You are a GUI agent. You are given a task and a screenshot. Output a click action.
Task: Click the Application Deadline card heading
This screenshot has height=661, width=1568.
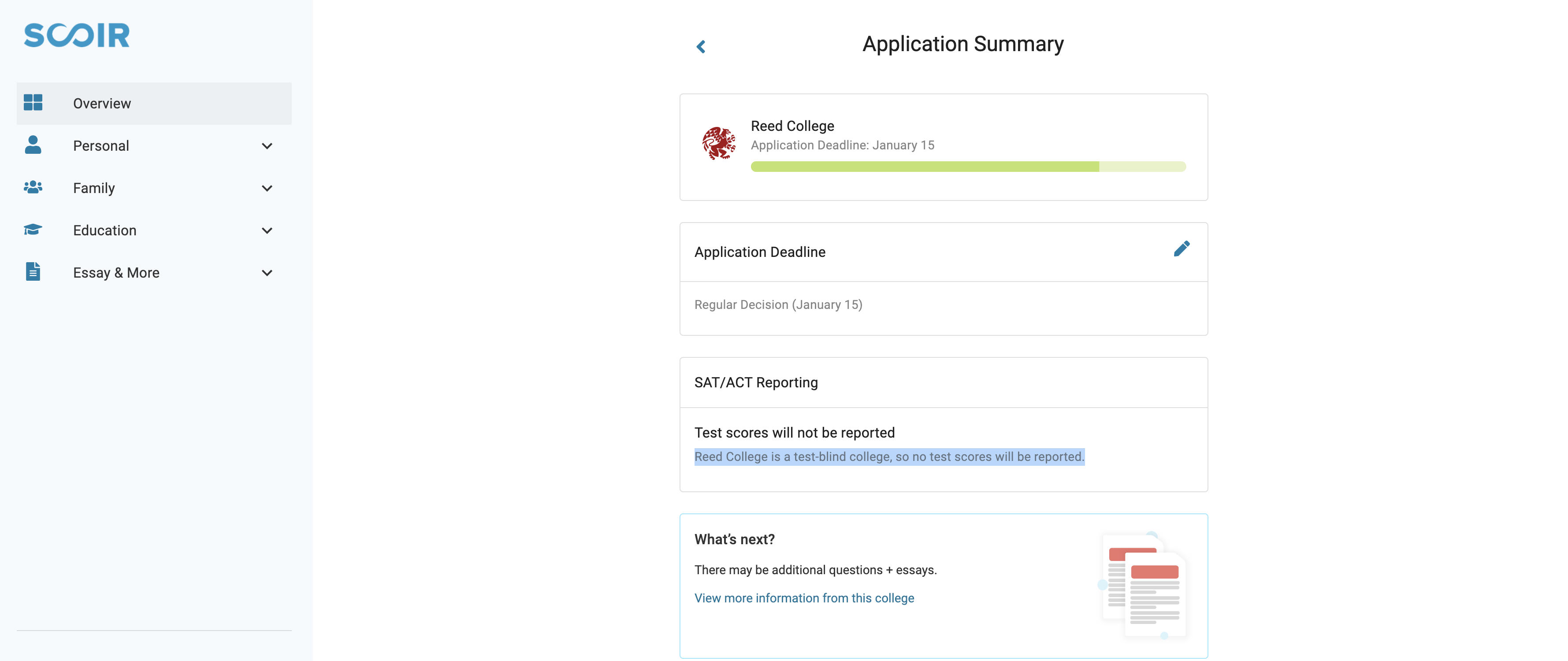click(x=760, y=252)
